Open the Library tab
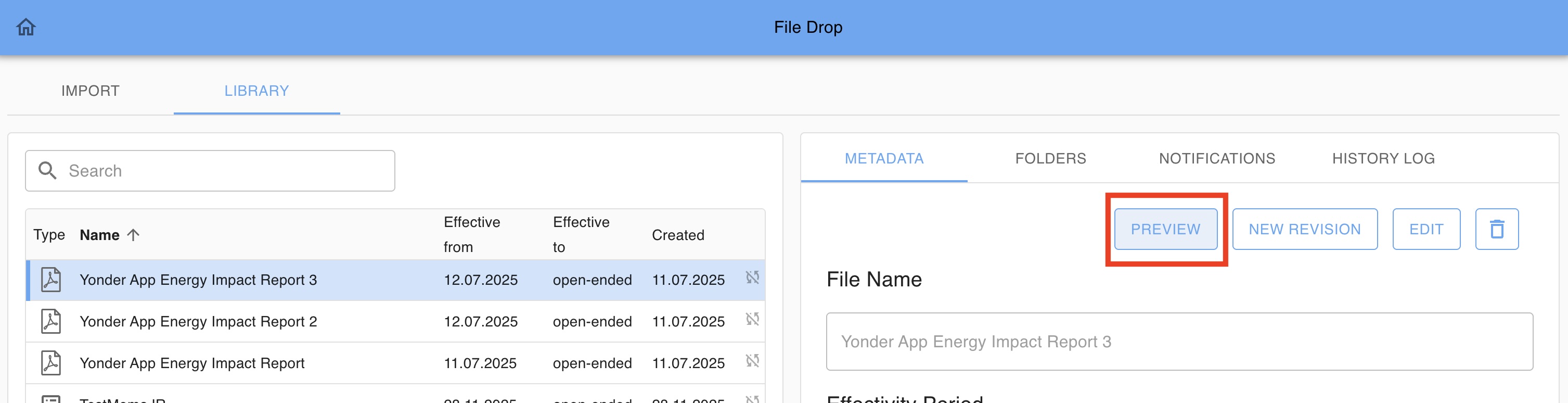This screenshot has height=403, width=1568. point(256,91)
